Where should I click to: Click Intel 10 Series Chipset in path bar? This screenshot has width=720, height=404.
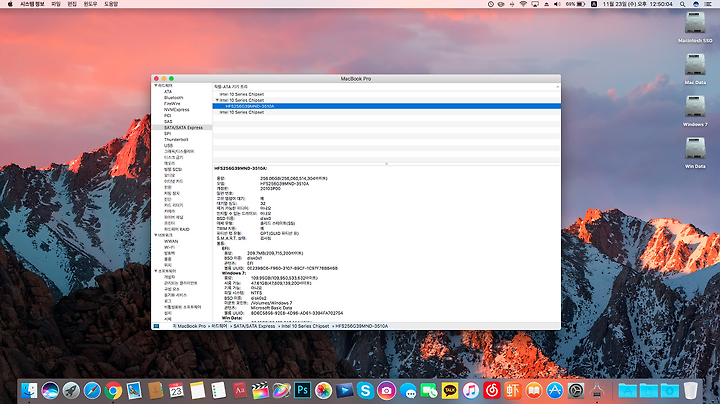[305, 326]
